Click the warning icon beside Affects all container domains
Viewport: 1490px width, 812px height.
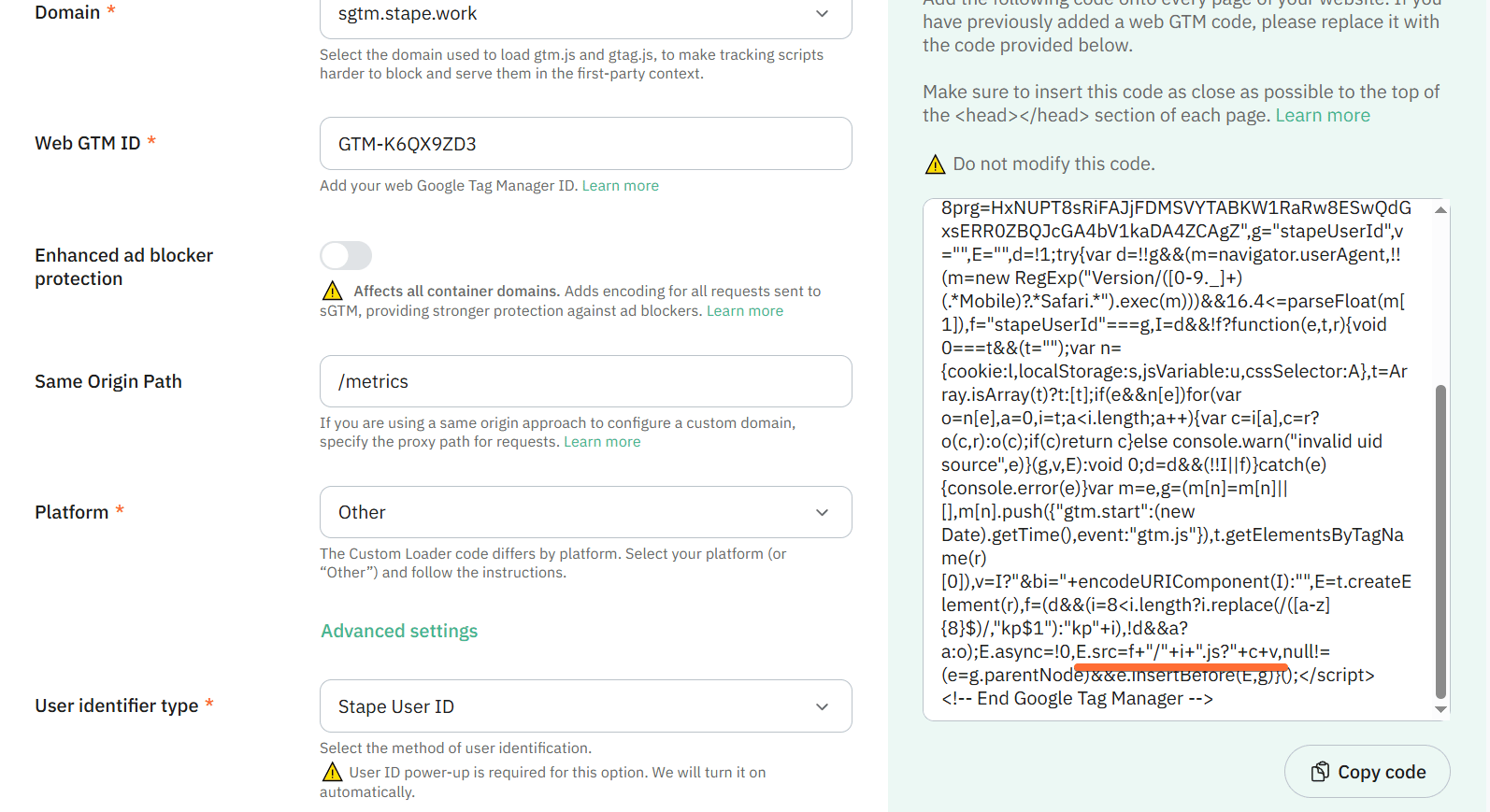(x=332, y=291)
